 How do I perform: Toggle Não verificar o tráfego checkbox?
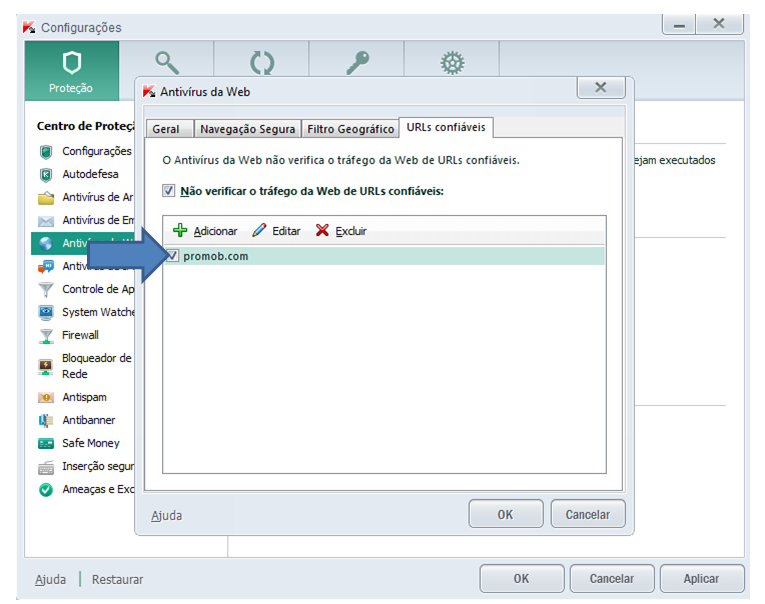tap(168, 190)
